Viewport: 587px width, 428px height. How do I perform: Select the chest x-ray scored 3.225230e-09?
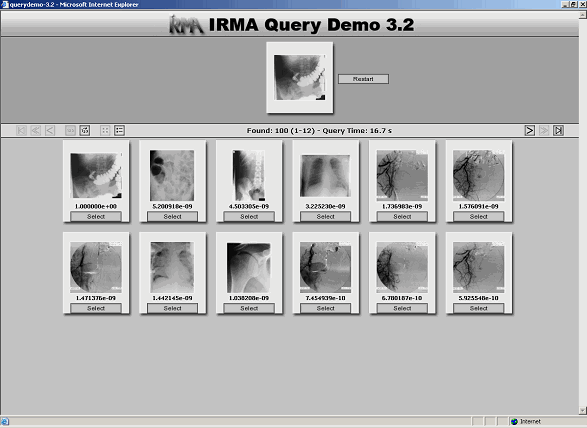tap(325, 216)
